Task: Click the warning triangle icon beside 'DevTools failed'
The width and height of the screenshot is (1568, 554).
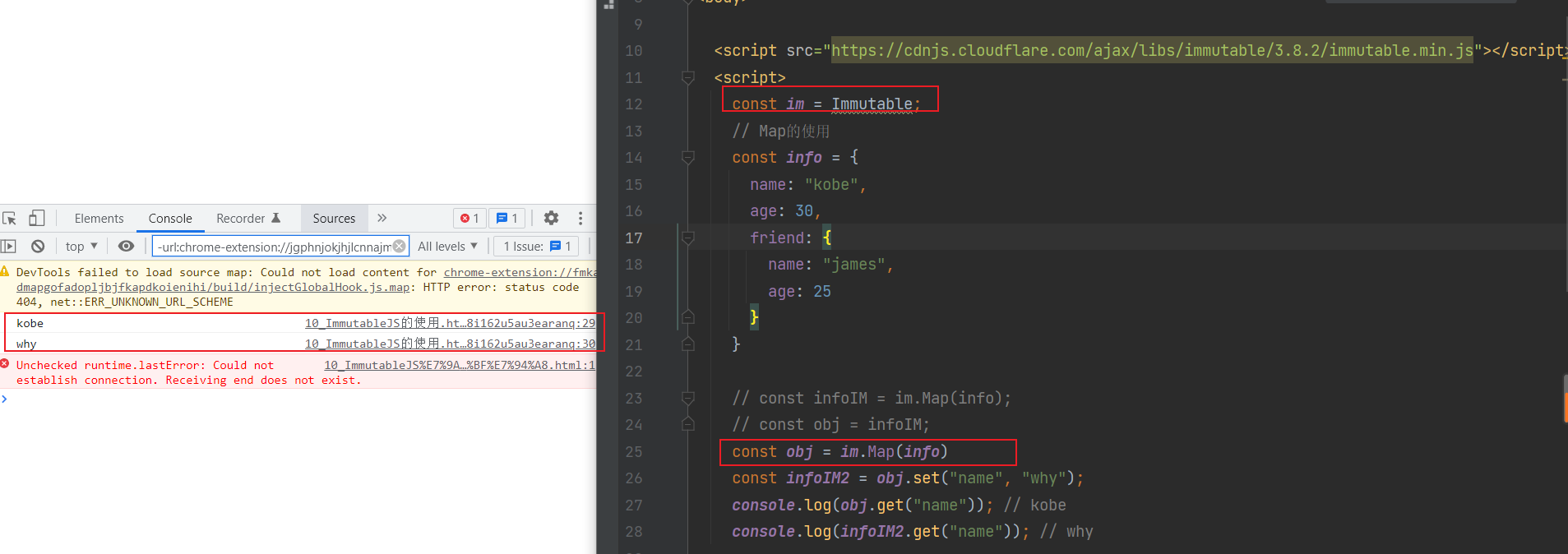Action: (5, 271)
